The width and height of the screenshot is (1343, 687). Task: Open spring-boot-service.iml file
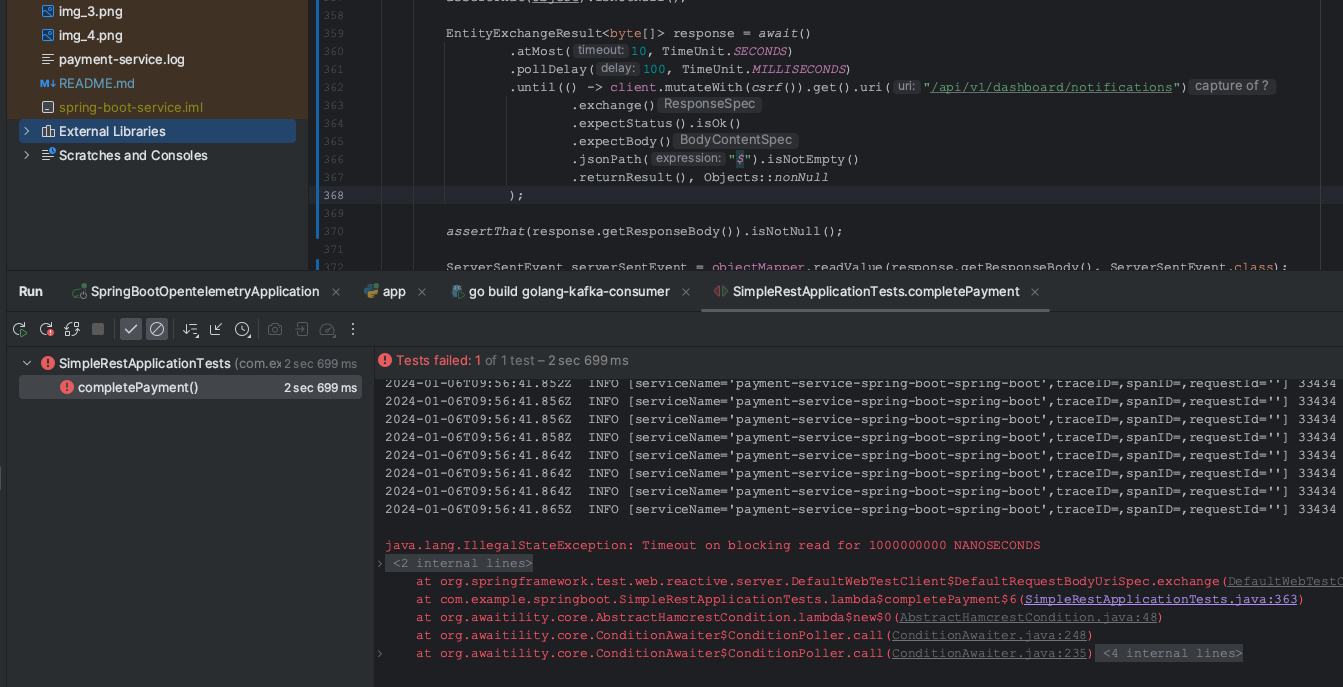(130, 107)
